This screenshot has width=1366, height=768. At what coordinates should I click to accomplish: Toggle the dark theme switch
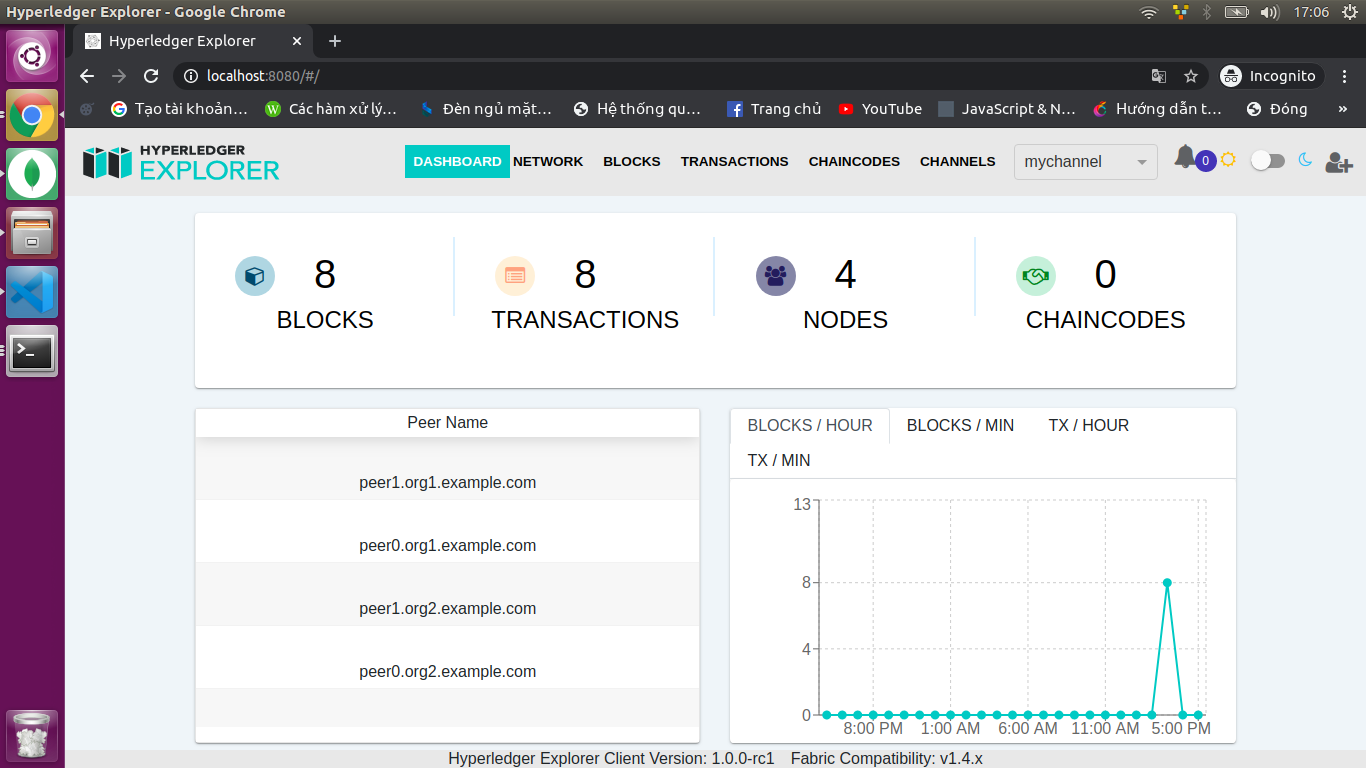[1267, 160]
